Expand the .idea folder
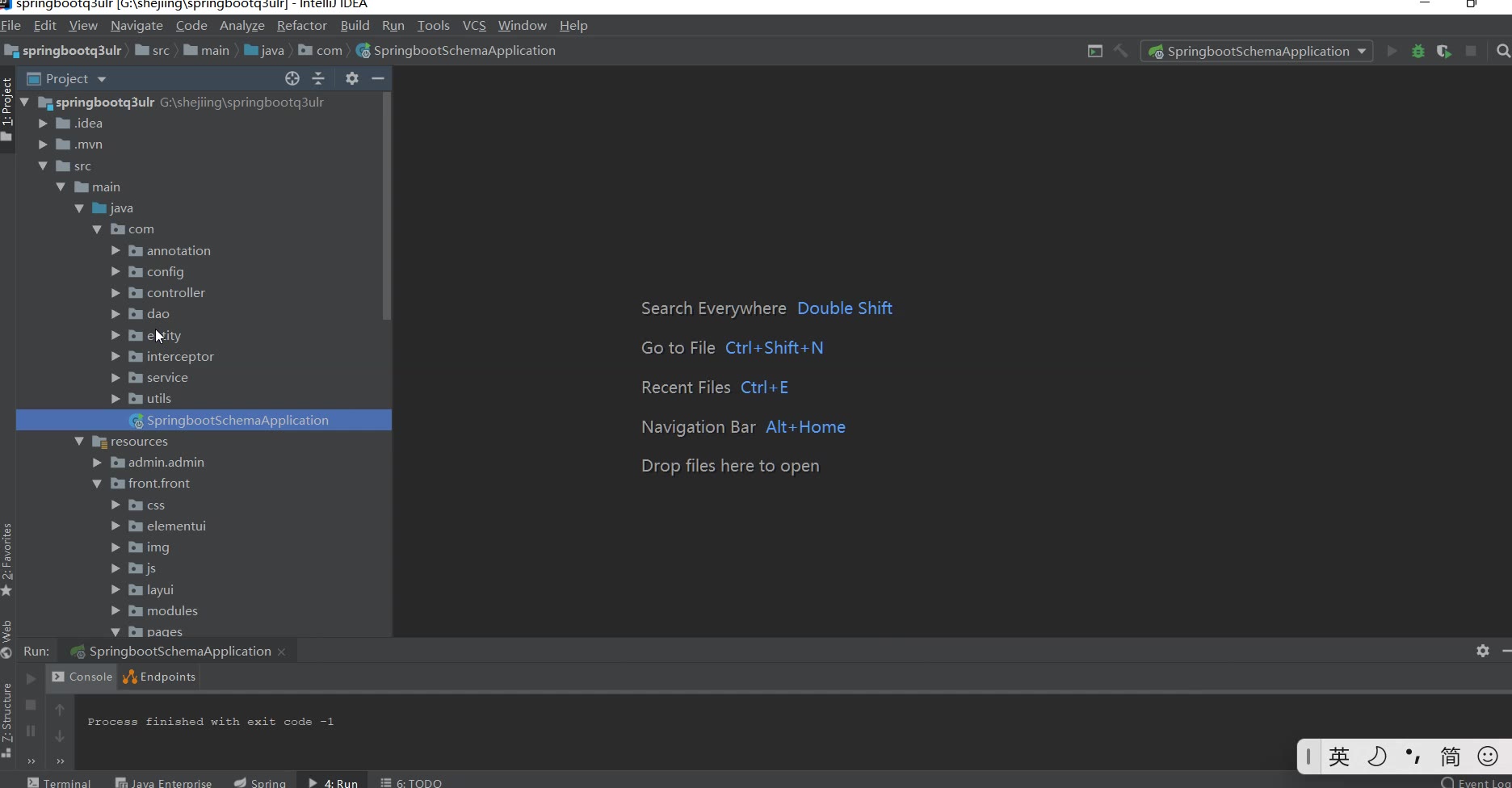1512x788 pixels. [x=43, y=124]
